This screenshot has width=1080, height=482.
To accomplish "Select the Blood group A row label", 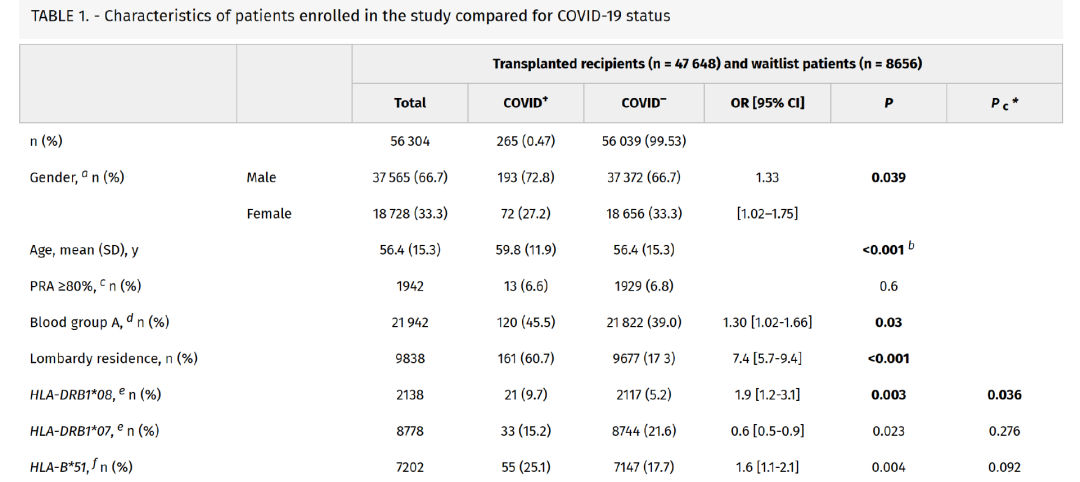I will 99,322.
